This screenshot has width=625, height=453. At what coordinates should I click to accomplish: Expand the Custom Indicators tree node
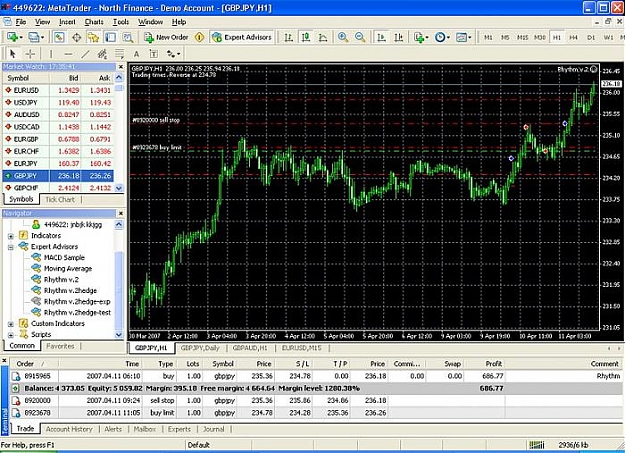(x=11, y=324)
